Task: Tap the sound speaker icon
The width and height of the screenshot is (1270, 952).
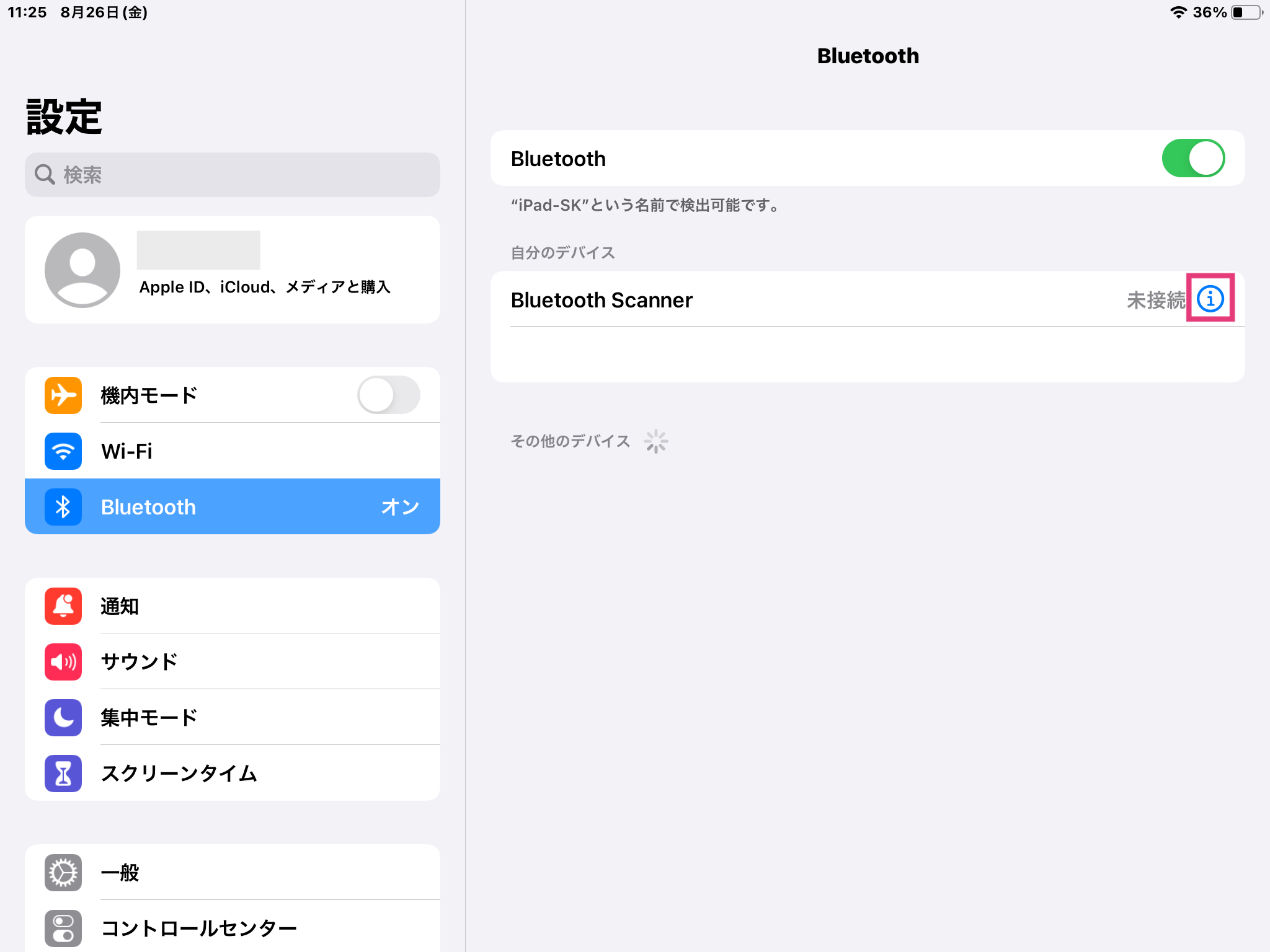Action: pyautogui.click(x=63, y=661)
